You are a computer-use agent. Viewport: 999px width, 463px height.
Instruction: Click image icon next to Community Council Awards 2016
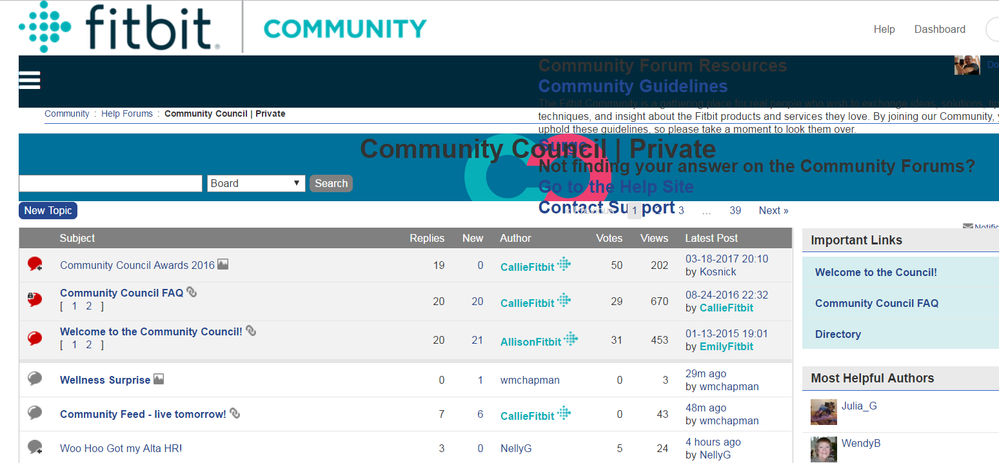pyautogui.click(x=222, y=264)
